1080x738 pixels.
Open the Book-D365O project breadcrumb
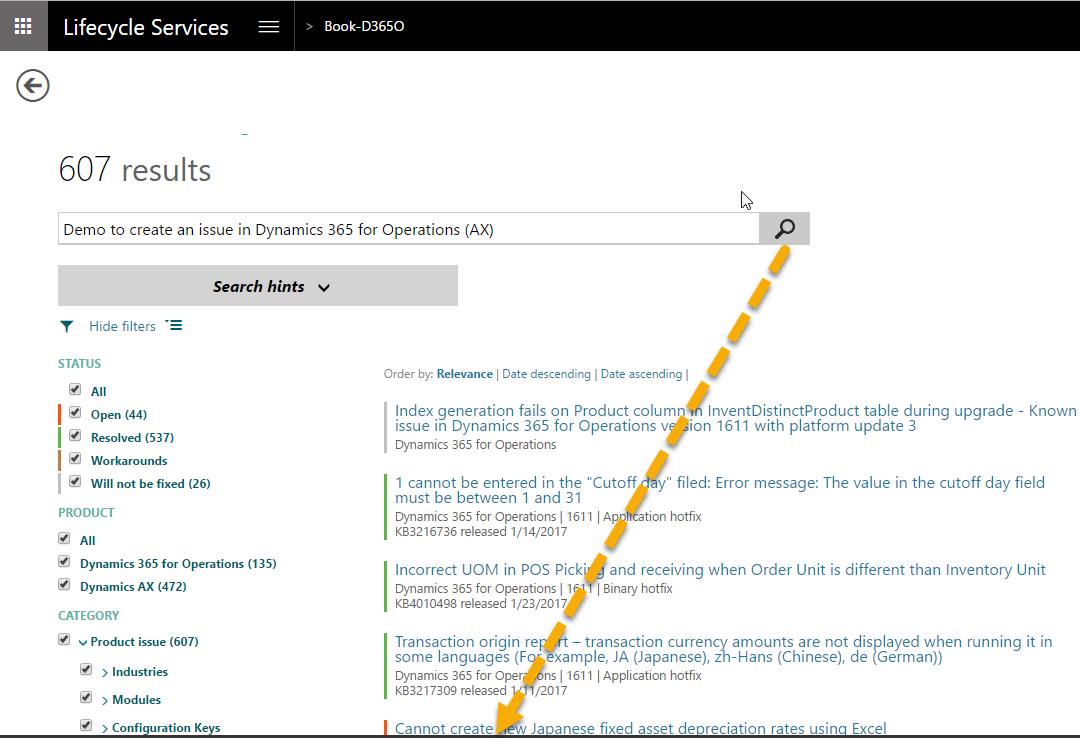tap(364, 27)
